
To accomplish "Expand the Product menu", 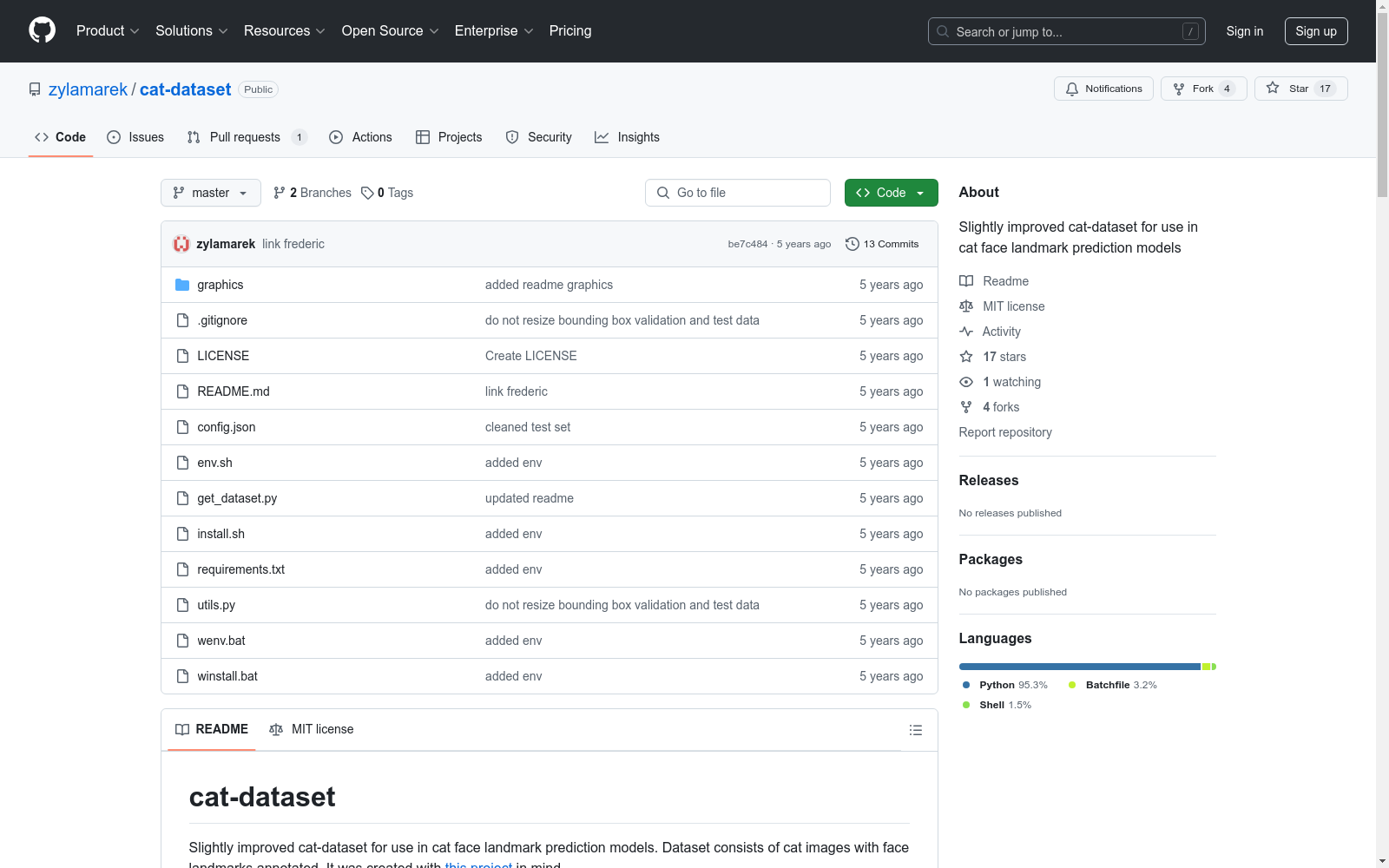I will click(108, 31).
